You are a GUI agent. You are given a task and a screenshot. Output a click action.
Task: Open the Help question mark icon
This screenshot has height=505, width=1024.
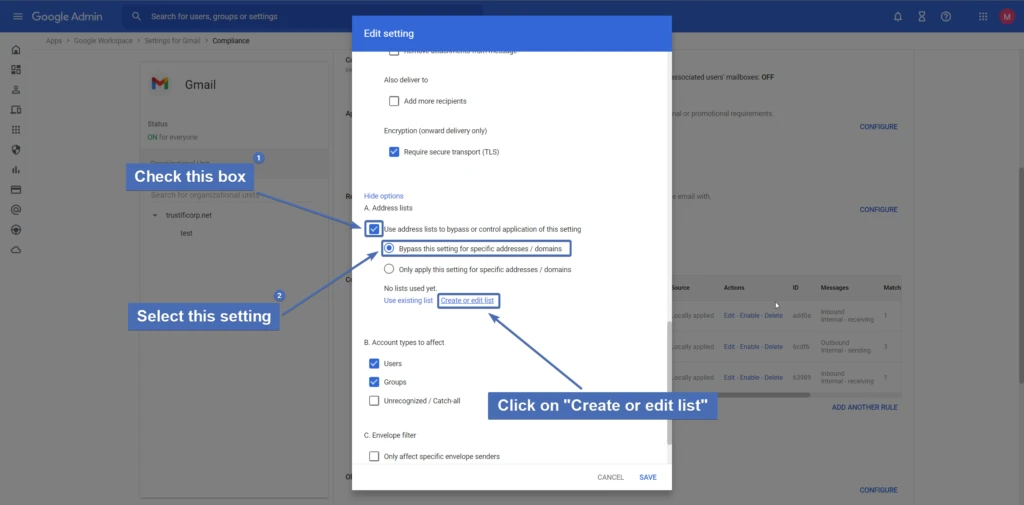(946, 17)
